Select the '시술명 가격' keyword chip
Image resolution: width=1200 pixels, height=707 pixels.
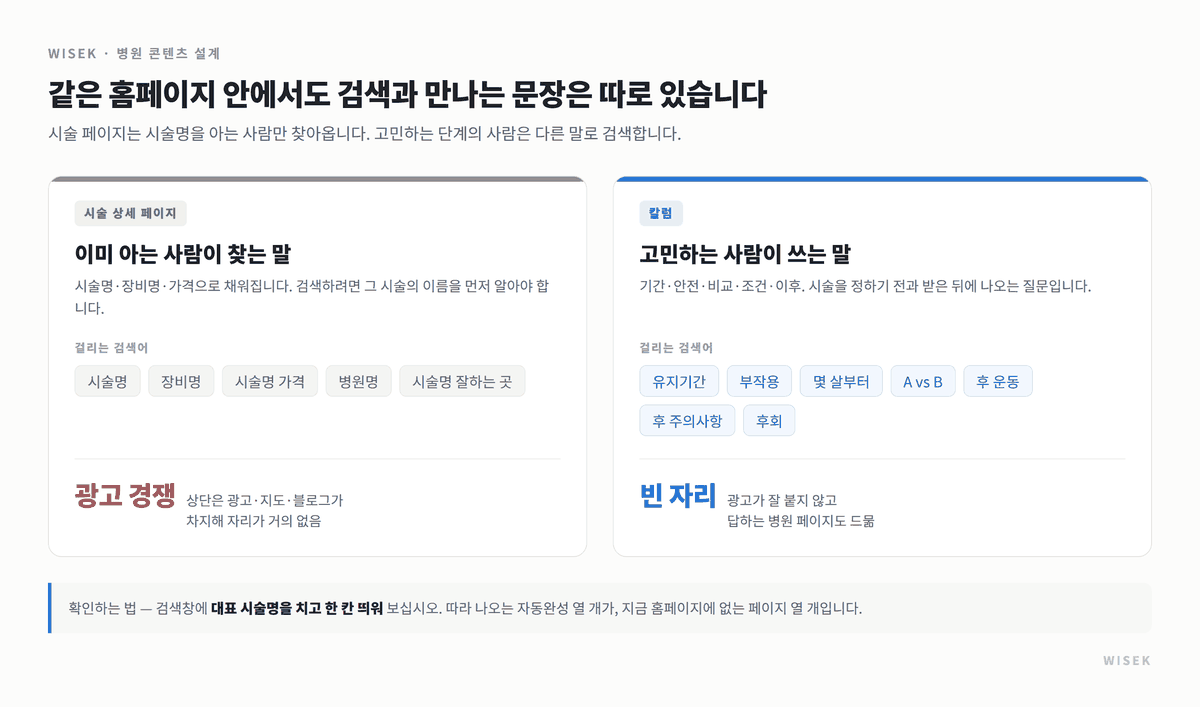(x=270, y=381)
